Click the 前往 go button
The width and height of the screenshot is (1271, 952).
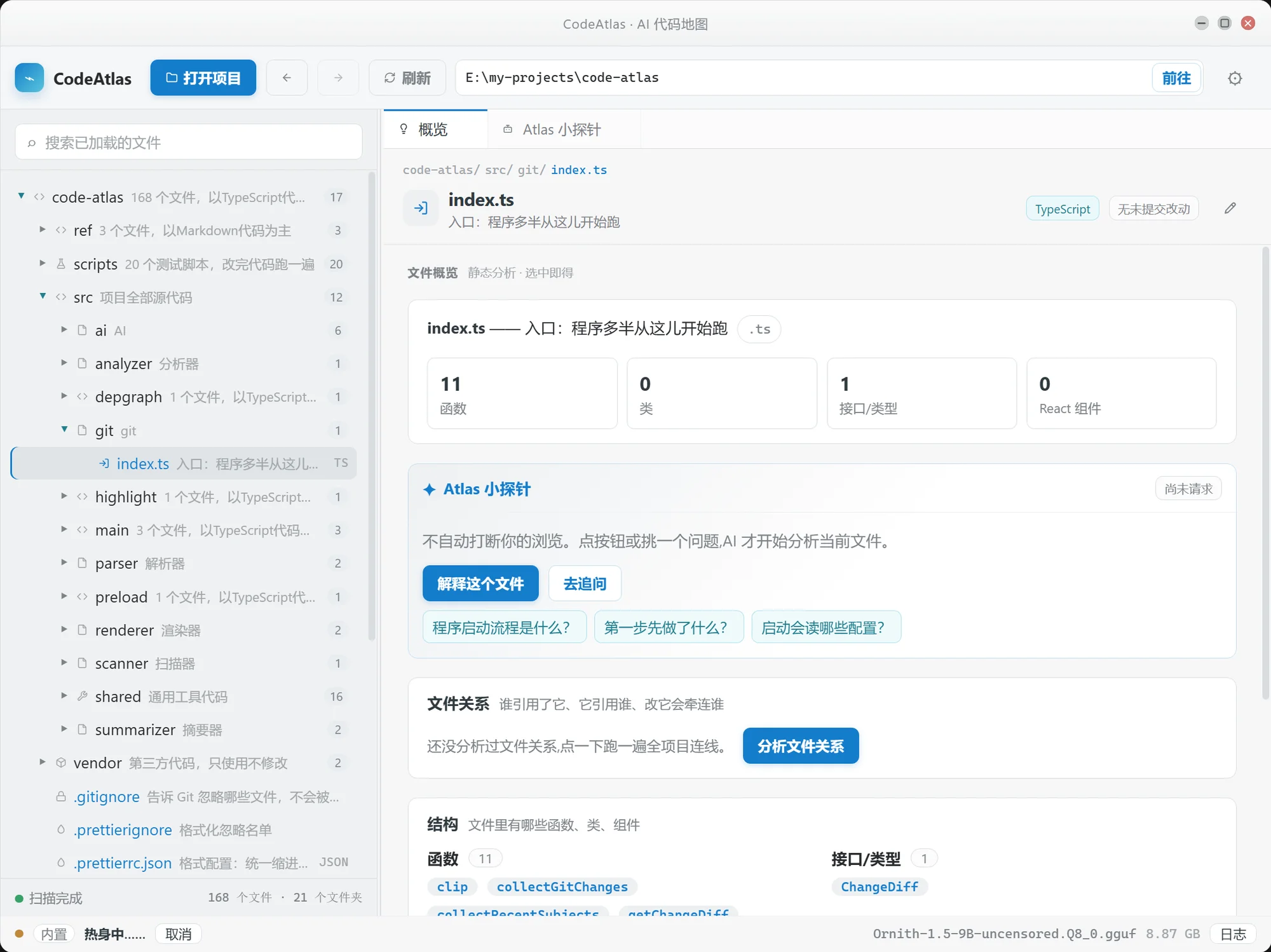tap(1176, 78)
